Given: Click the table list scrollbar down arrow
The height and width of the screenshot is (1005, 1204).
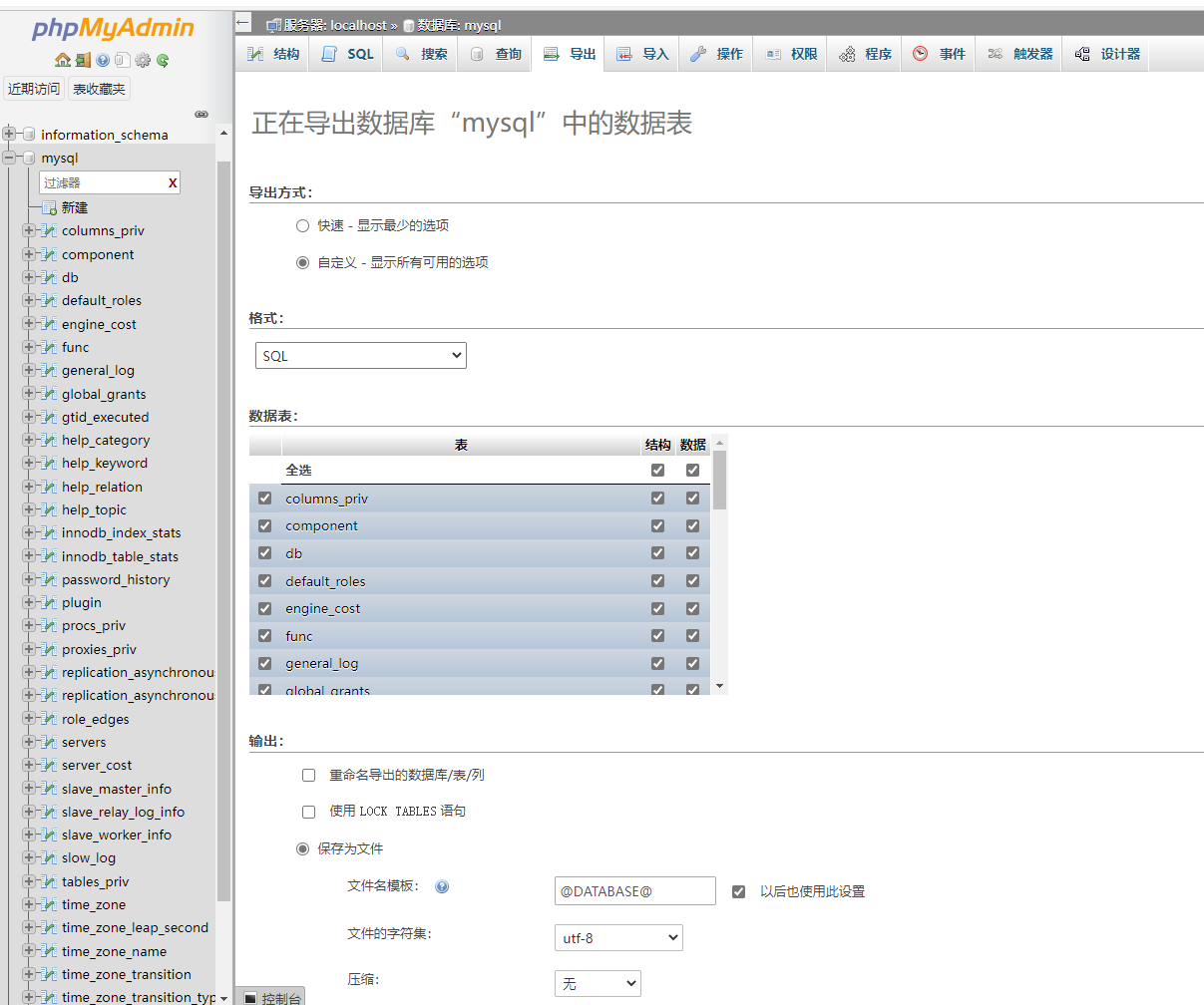Looking at the screenshot, I should point(720,686).
